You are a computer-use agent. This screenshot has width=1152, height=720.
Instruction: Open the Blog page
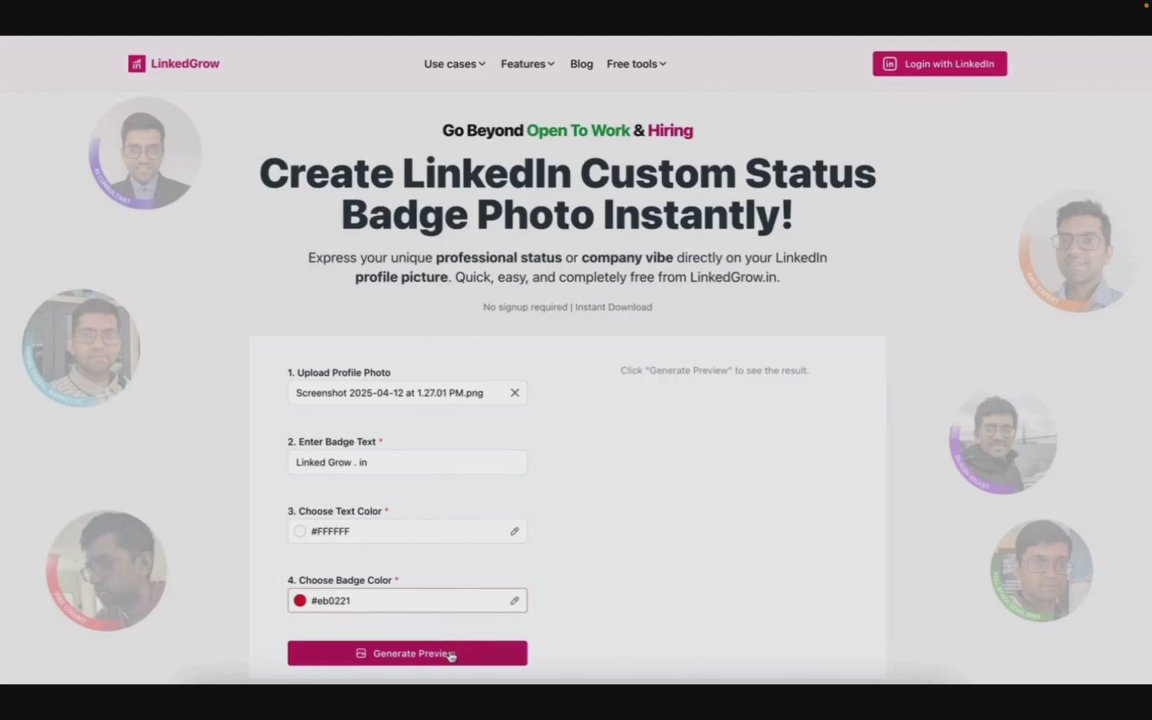581,64
